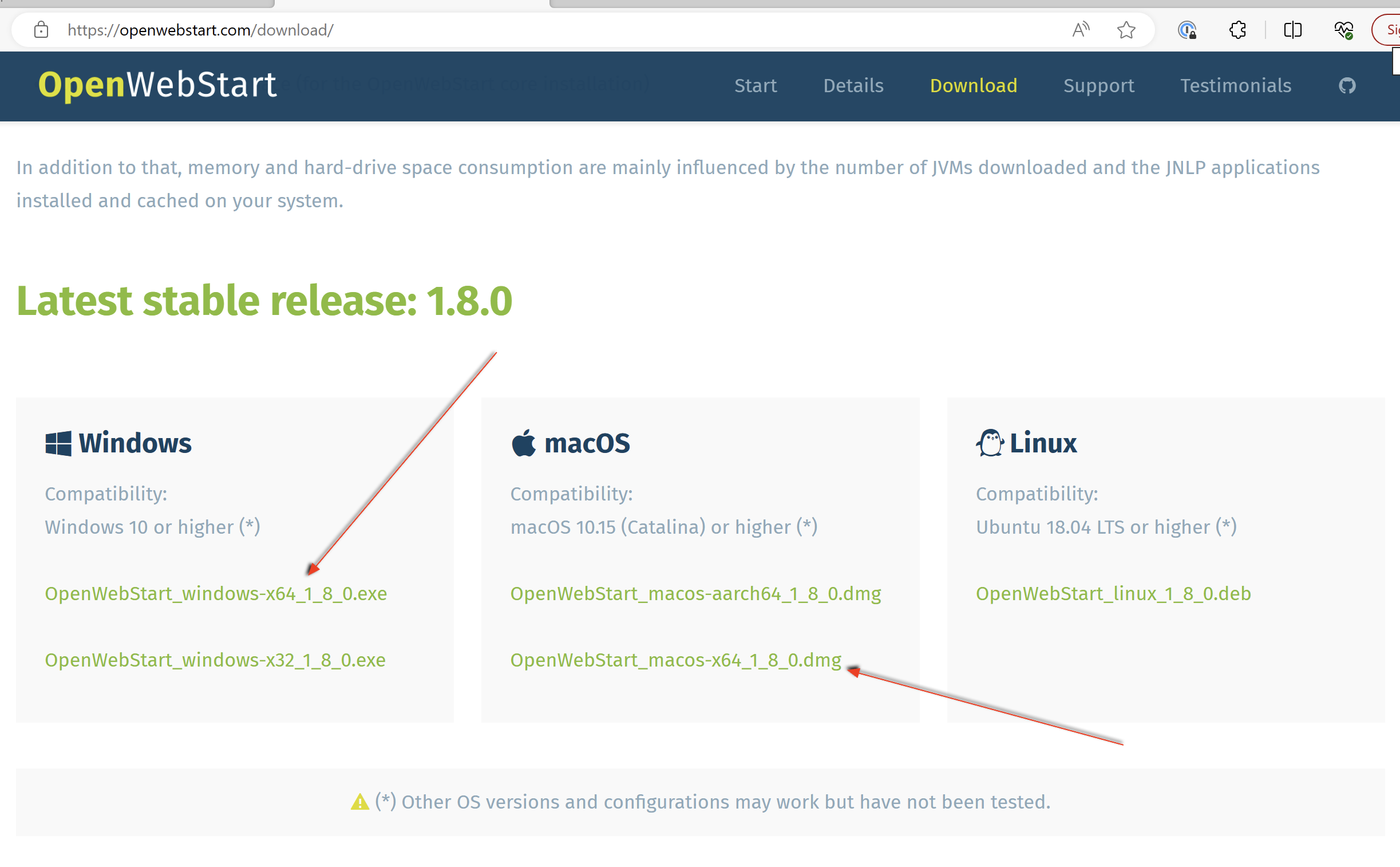Screen dimensions: 1400x867
Task: Open the GitHub icon in navigation
Action: pyautogui.click(x=1347, y=86)
